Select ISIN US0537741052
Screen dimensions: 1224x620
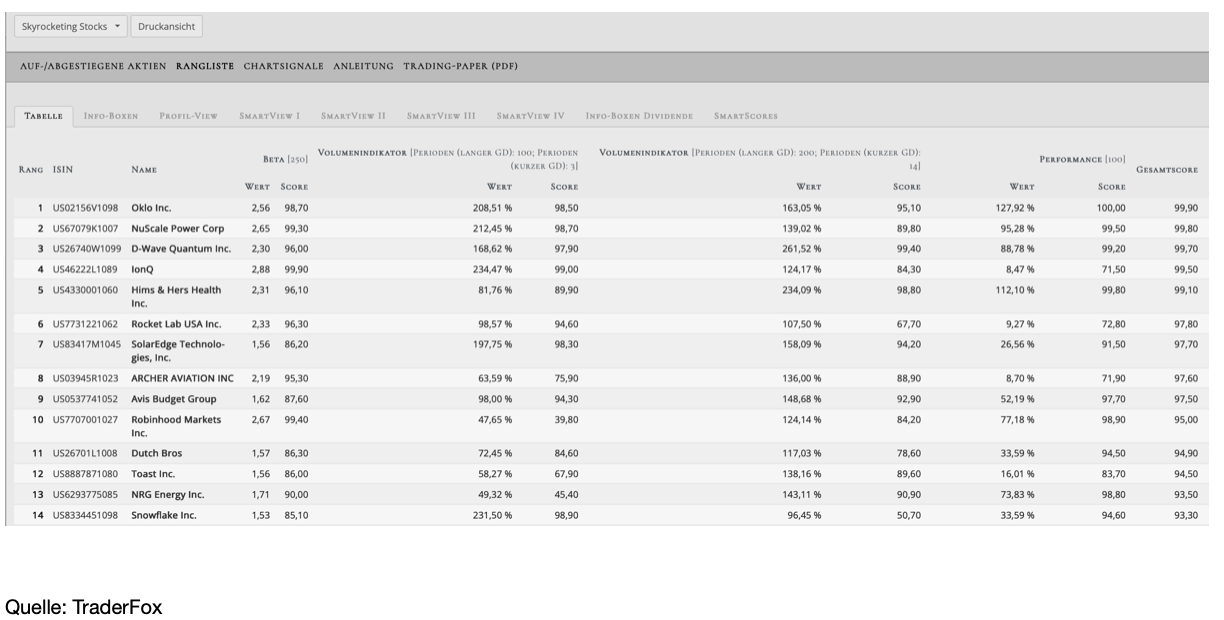pyautogui.click(x=85, y=399)
